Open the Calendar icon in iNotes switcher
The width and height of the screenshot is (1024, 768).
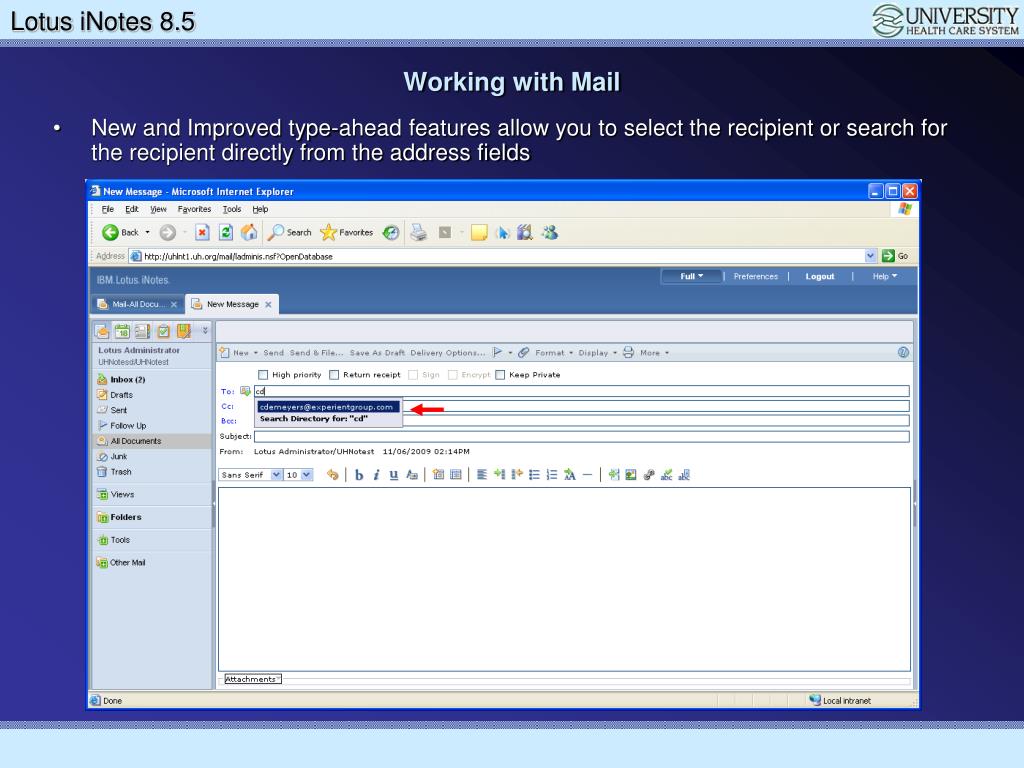123,331
